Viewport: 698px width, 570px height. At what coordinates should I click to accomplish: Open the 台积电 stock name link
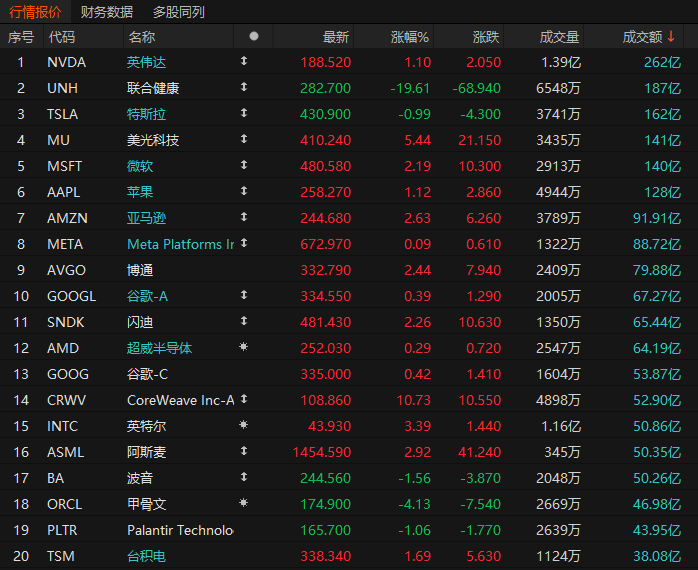pos(146,556)
